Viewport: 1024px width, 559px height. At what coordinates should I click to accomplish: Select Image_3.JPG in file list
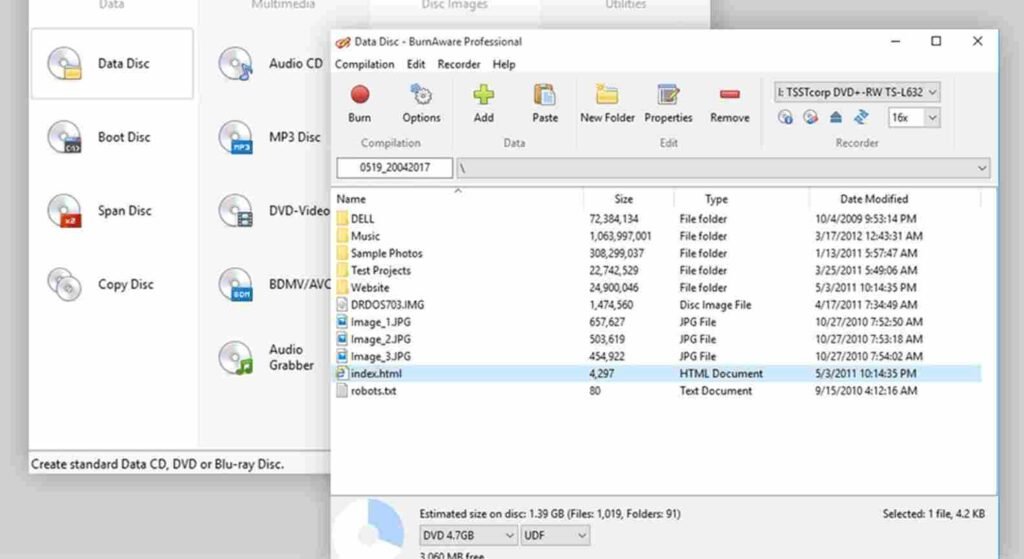(657, 357)
